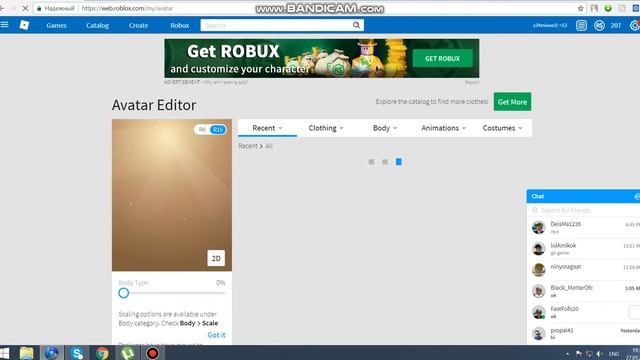Click the Body Type slider handle
The width and height of the screenshot is (640, 360).
pyautogui.click(x=124, y=293)
